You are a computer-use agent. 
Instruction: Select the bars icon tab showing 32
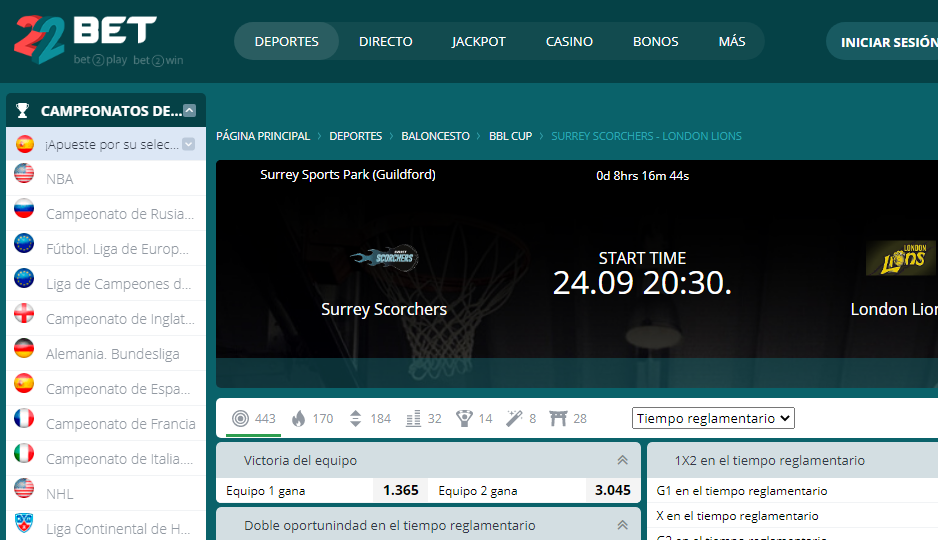(424, 419)
